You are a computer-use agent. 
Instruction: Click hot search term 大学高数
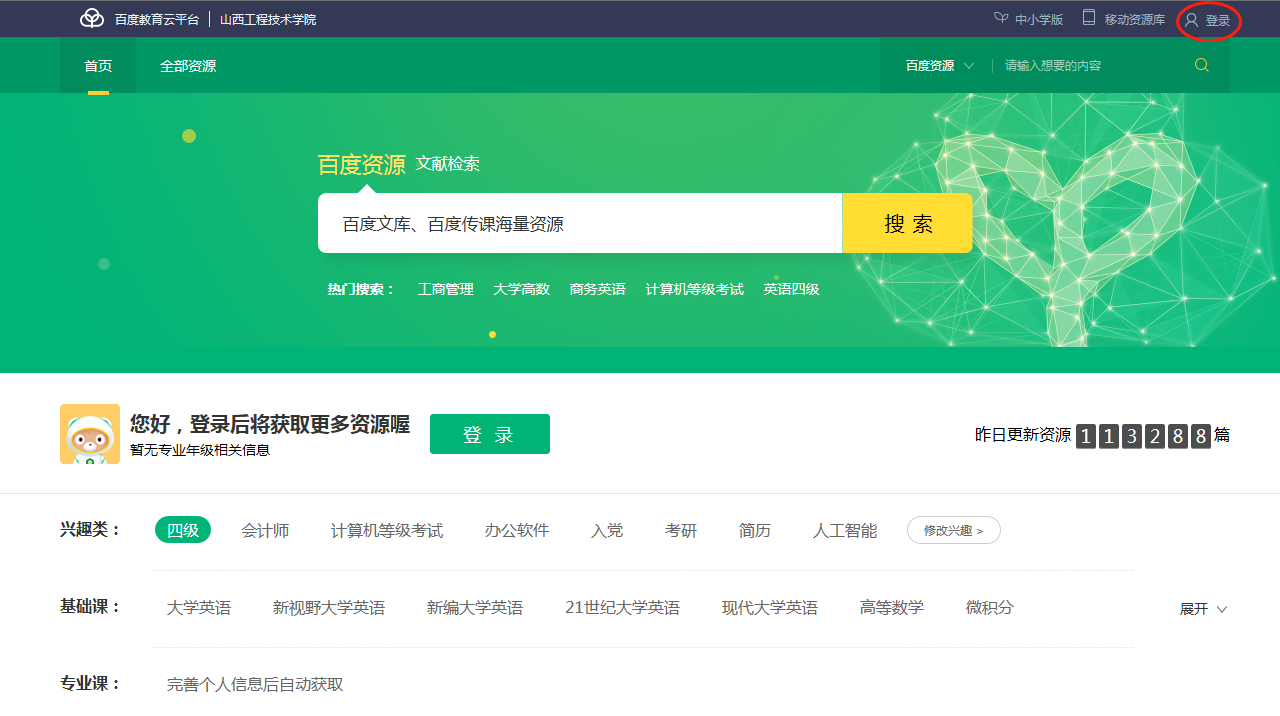[521, 289]
